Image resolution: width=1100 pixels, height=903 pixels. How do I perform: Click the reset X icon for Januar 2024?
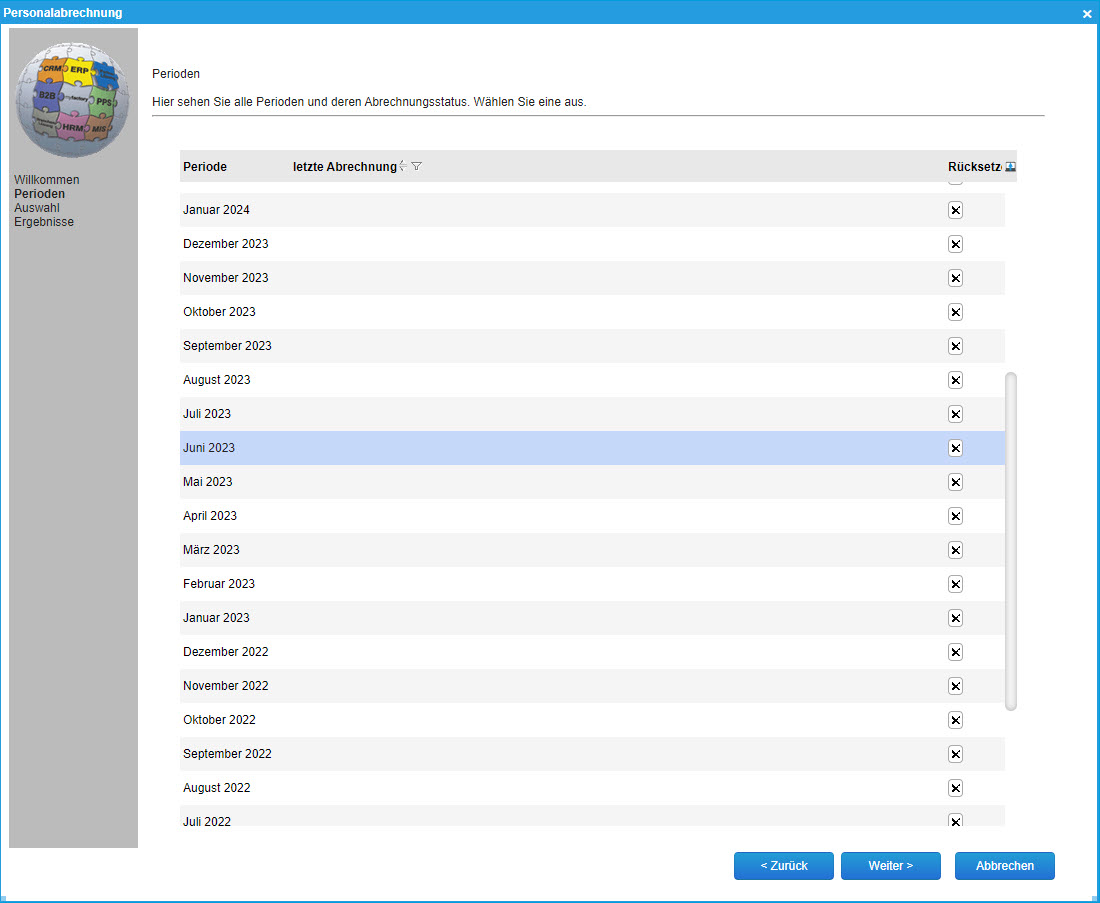click(955, 210)
